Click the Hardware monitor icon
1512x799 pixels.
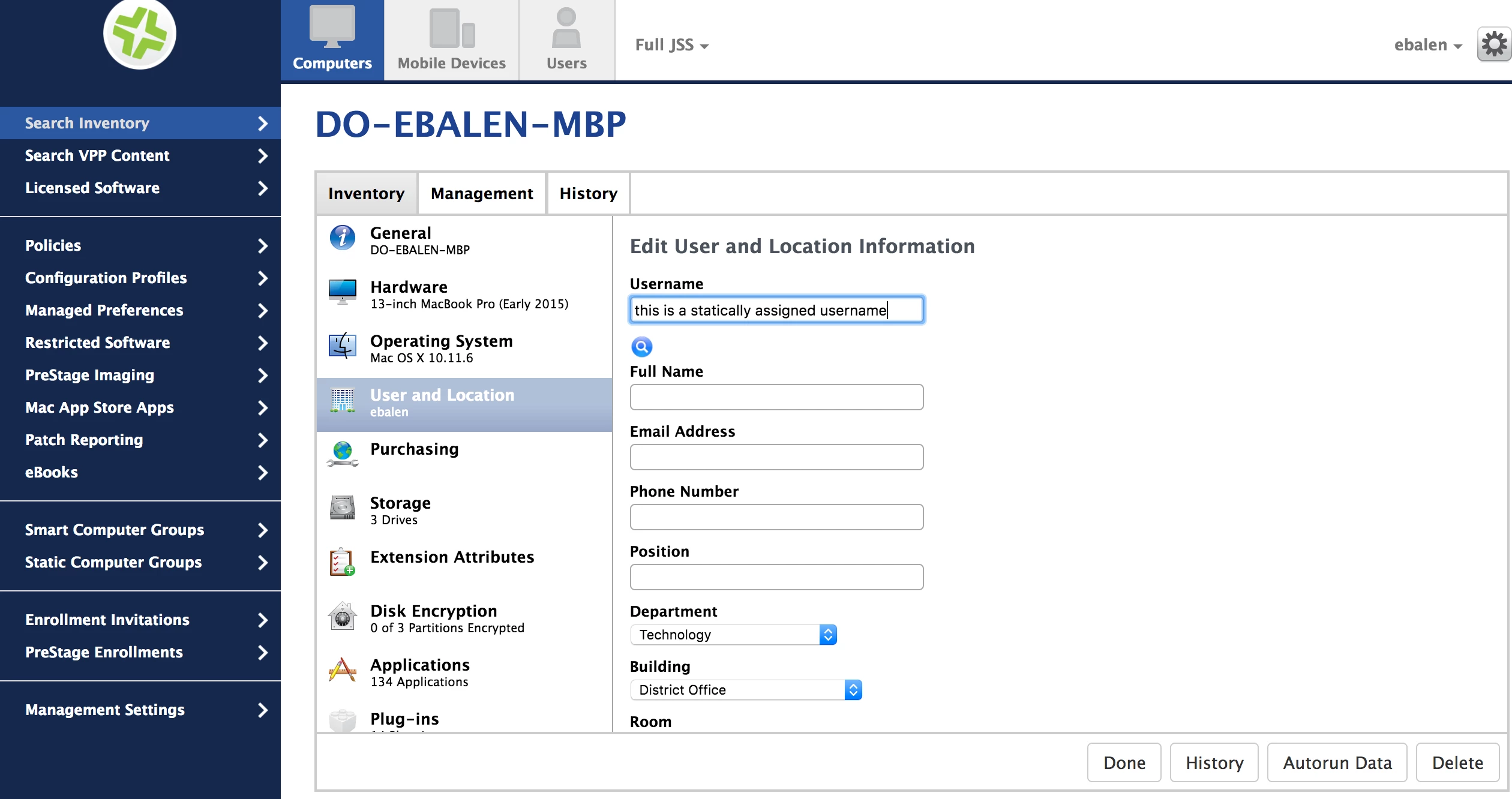343,292
